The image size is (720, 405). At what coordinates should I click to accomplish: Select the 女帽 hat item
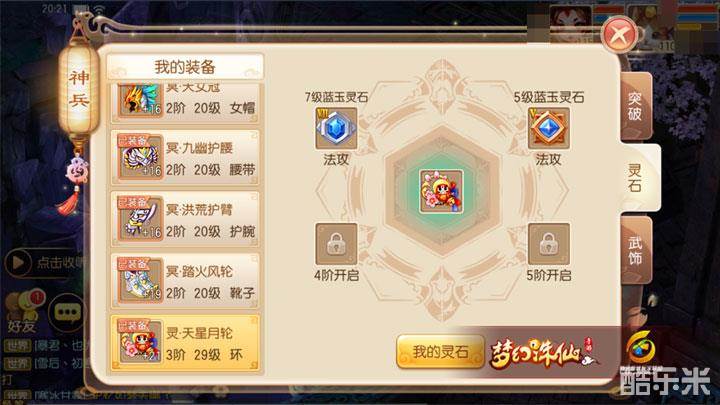coord(185,103)
